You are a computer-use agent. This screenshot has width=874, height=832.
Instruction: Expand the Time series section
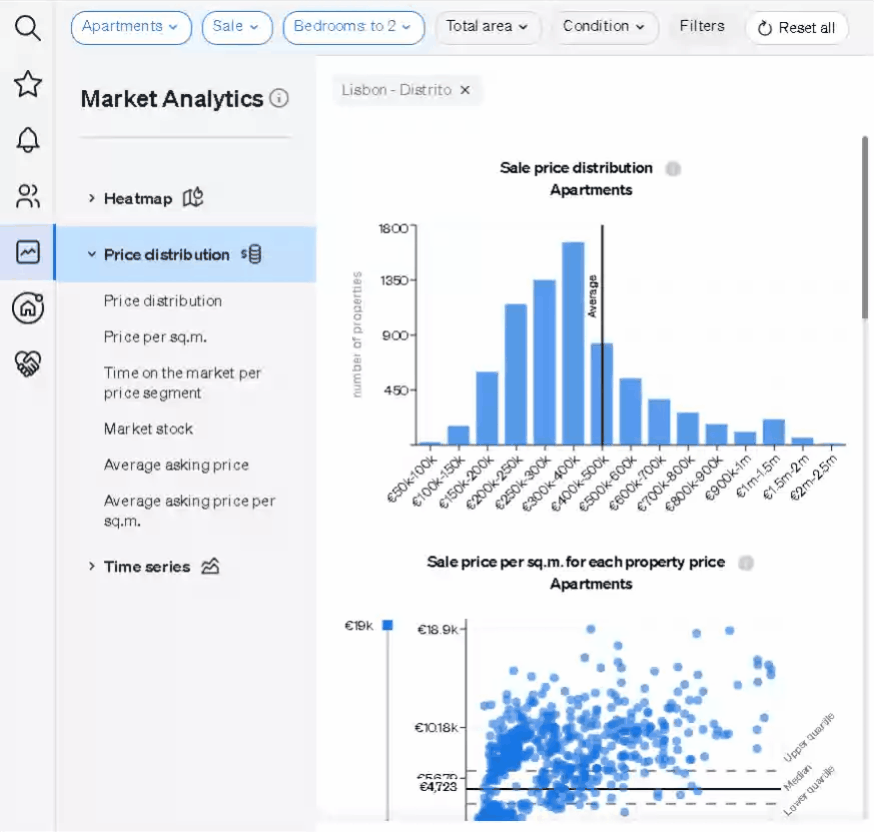tap(146, 566)
